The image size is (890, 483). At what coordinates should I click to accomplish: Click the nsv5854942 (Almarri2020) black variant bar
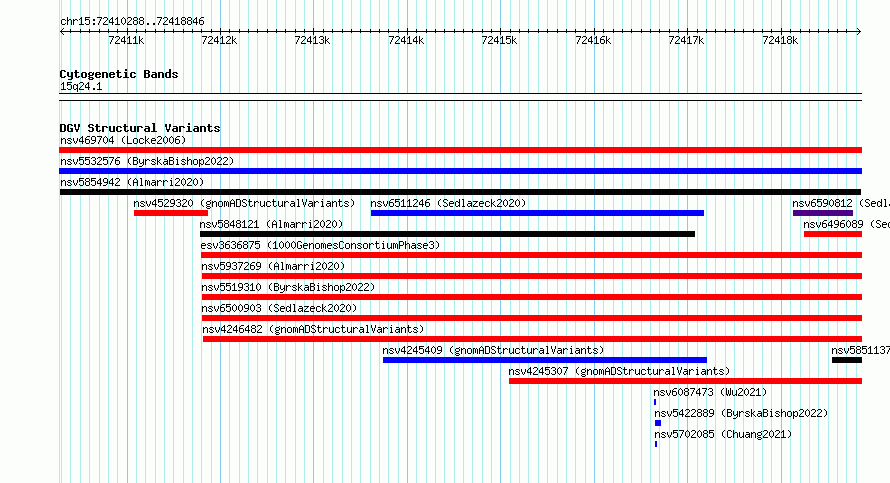click(x=460, y=192)
